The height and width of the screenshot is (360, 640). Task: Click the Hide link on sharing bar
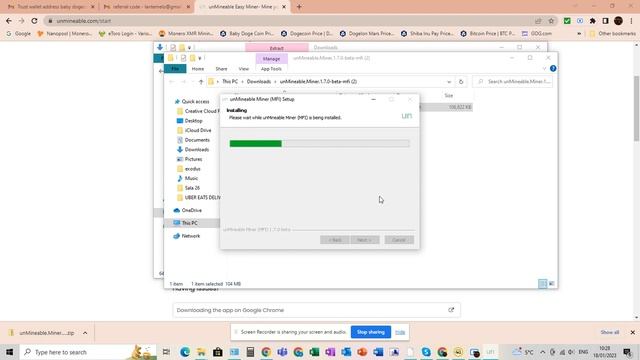400,332
